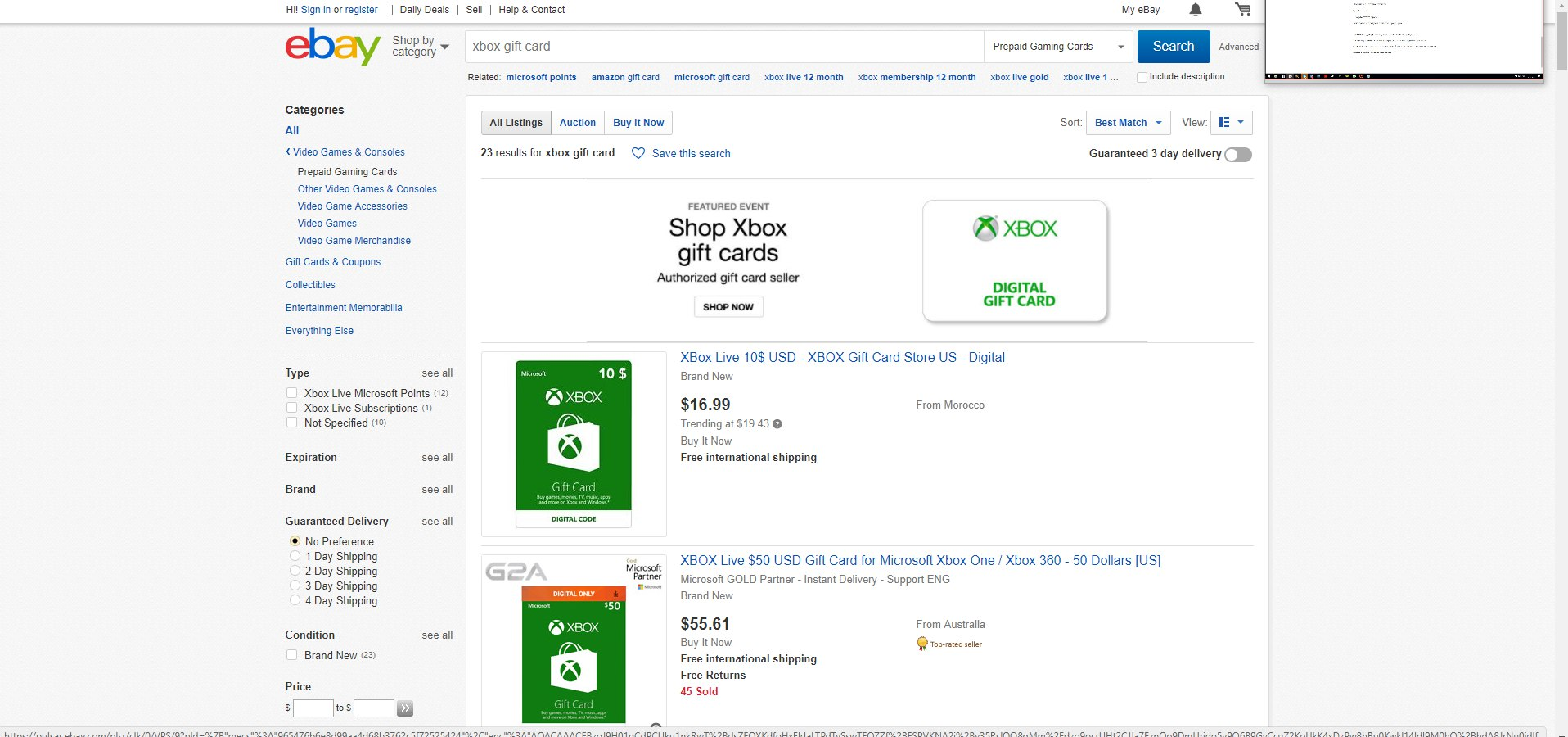This screenshot has width=1568, height=737.
Task: Click the minimum price input field
Action: [x=313, y=708]
